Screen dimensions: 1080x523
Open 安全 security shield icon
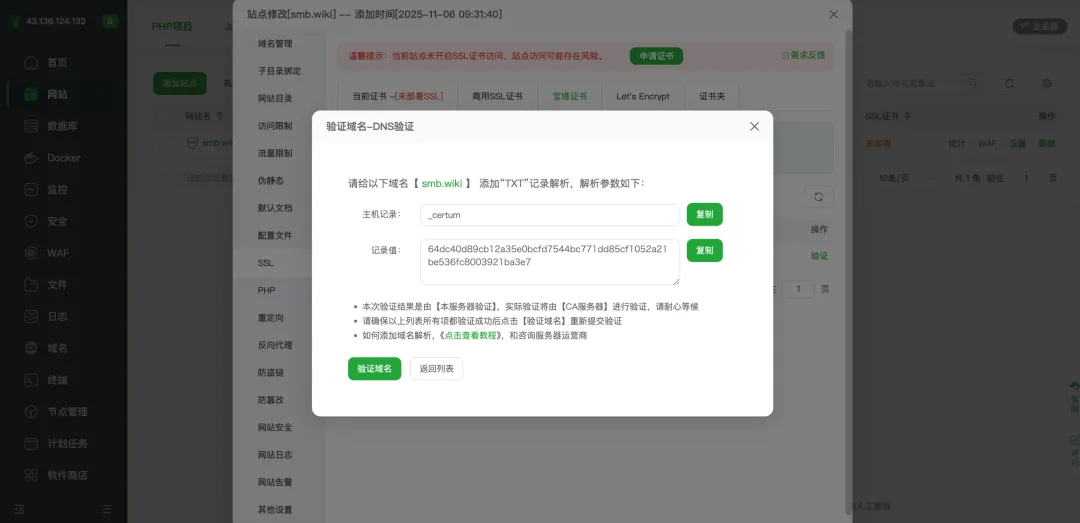tap(30, 221)
